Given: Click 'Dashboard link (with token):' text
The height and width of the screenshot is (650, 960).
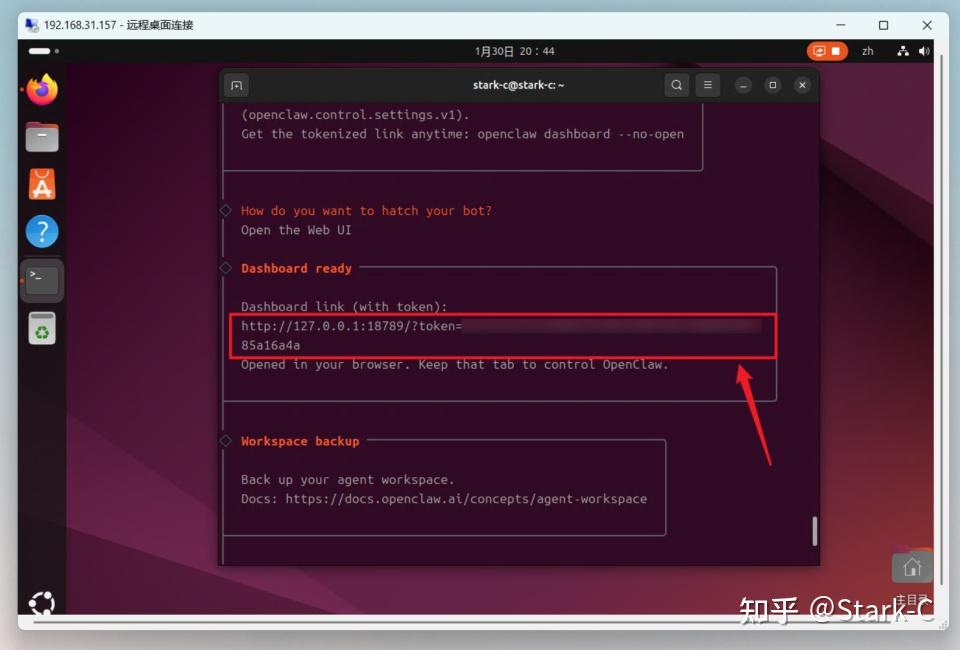Looking at the screenshot, I should (x=344, y=307).
